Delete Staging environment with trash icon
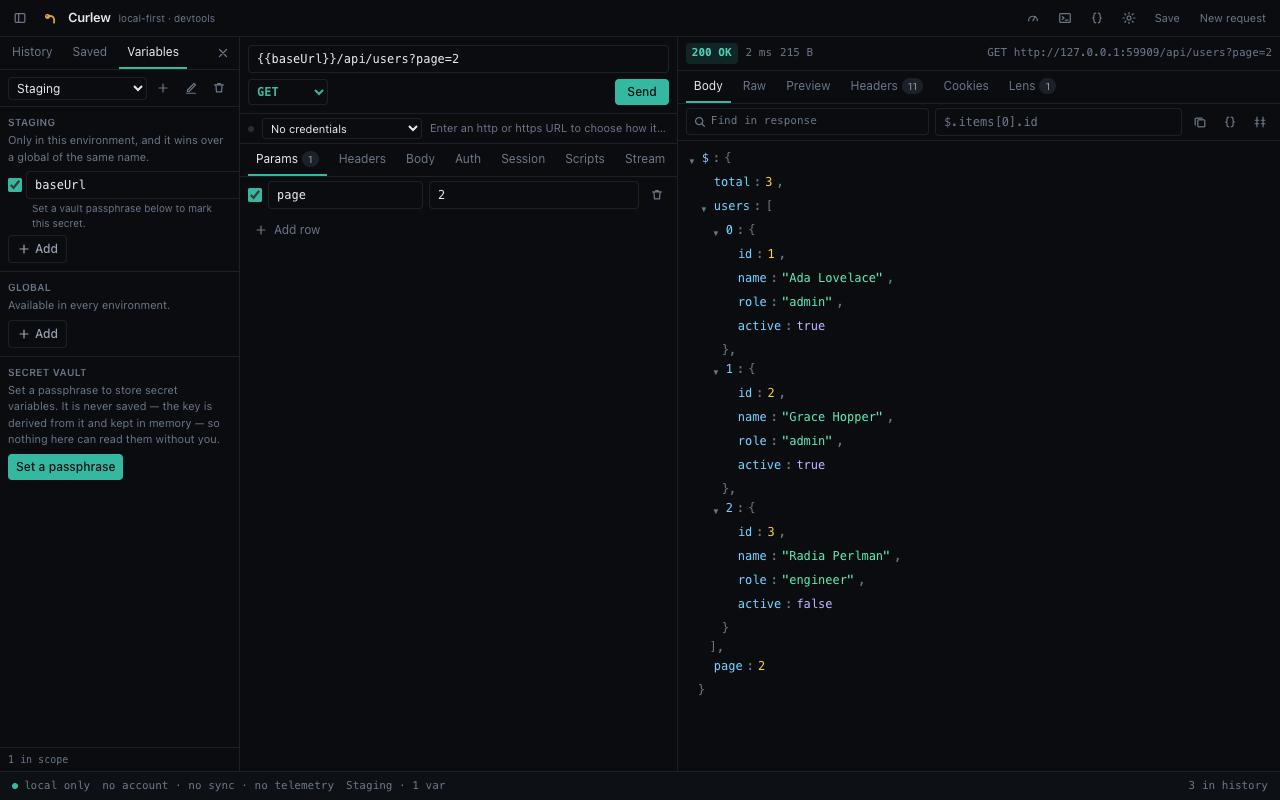This screenshot has width=1280, height=800. point(219,88)
